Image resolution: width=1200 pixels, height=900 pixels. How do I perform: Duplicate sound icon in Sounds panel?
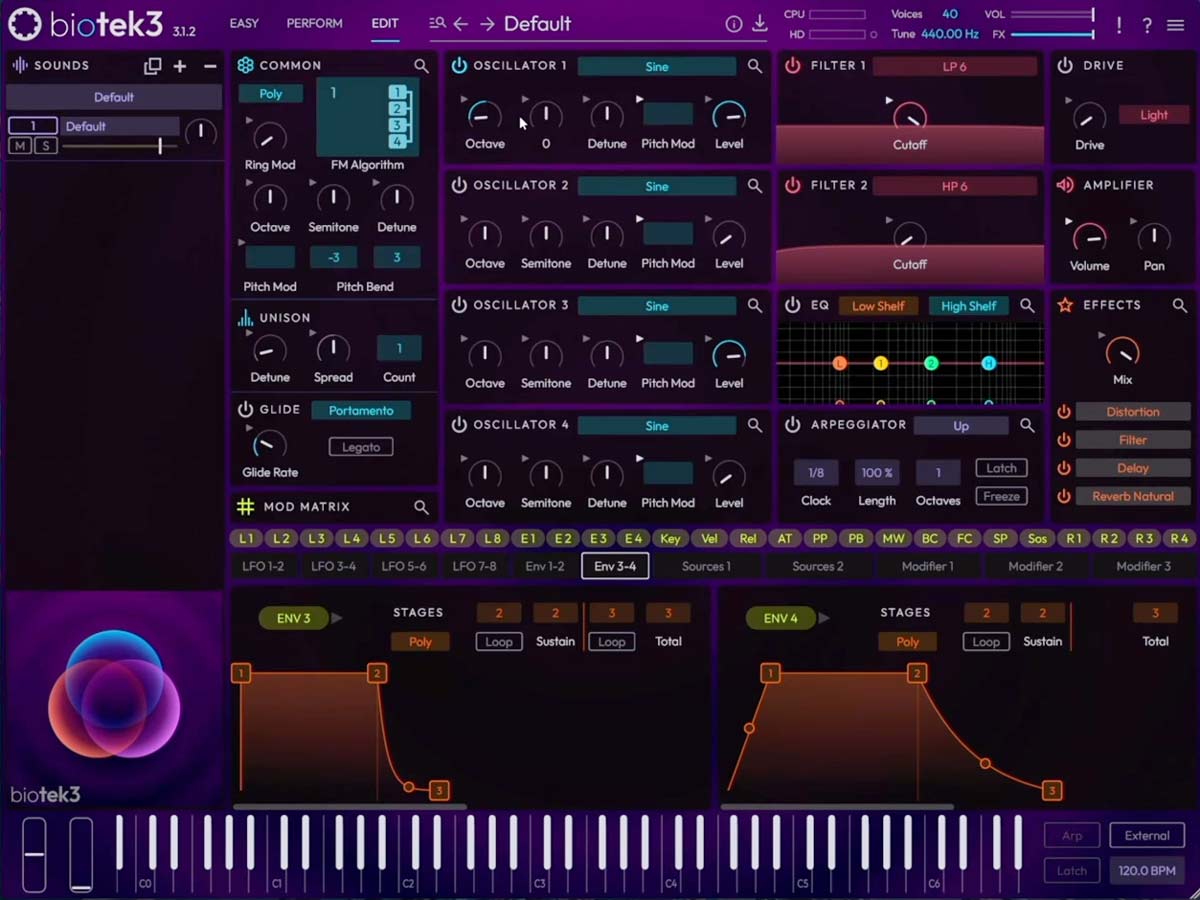click(x=153, y=66)
